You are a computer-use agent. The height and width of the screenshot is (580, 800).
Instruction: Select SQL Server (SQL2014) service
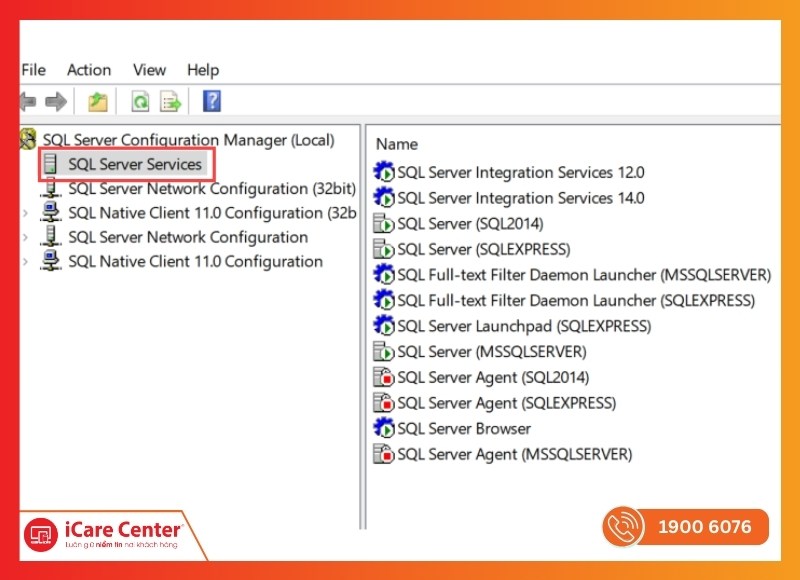[470, 223]
